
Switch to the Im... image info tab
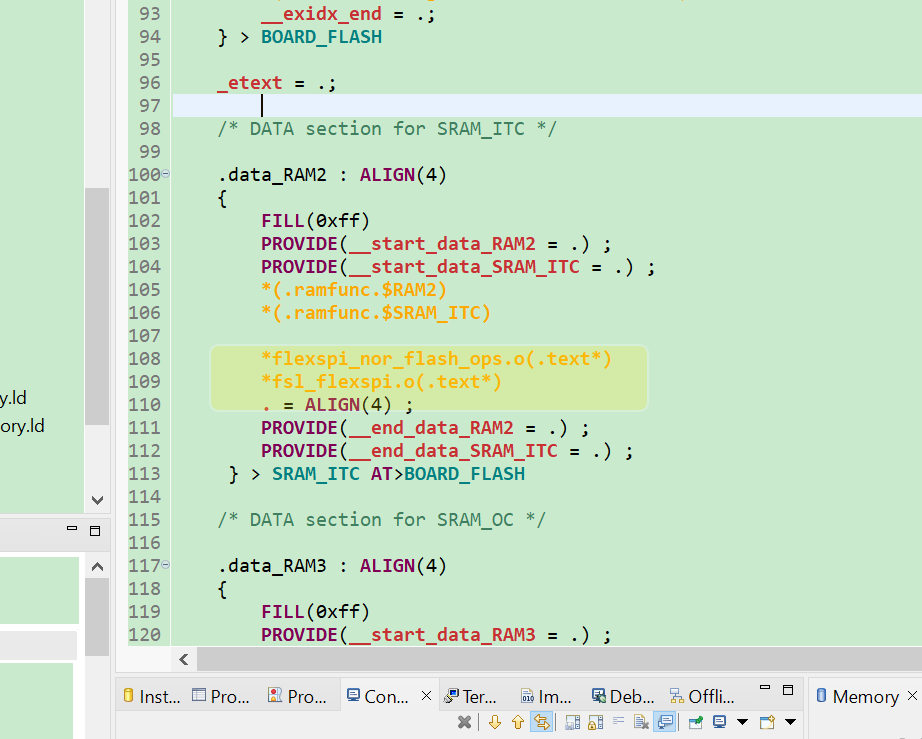pos(546,696)
